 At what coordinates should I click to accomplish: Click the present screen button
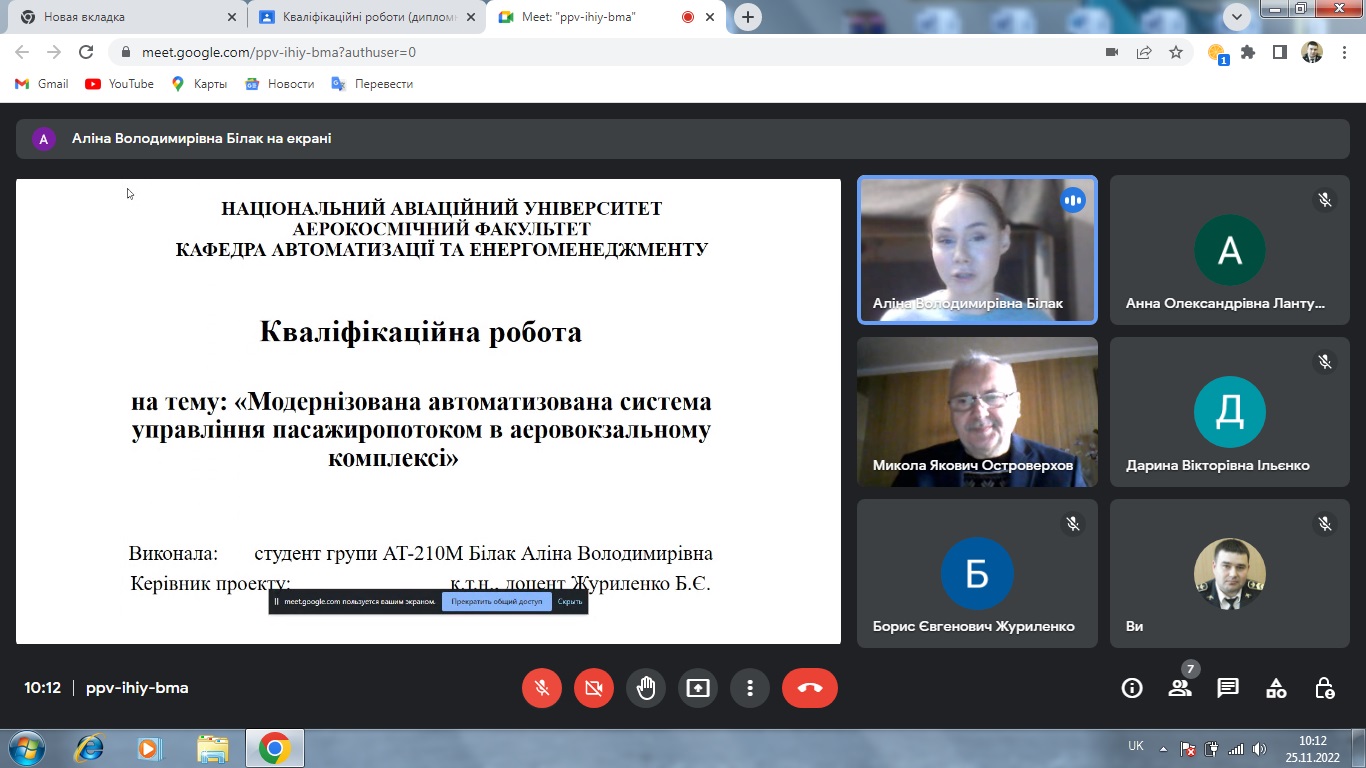pyautogui.click(x=698, y=688)
